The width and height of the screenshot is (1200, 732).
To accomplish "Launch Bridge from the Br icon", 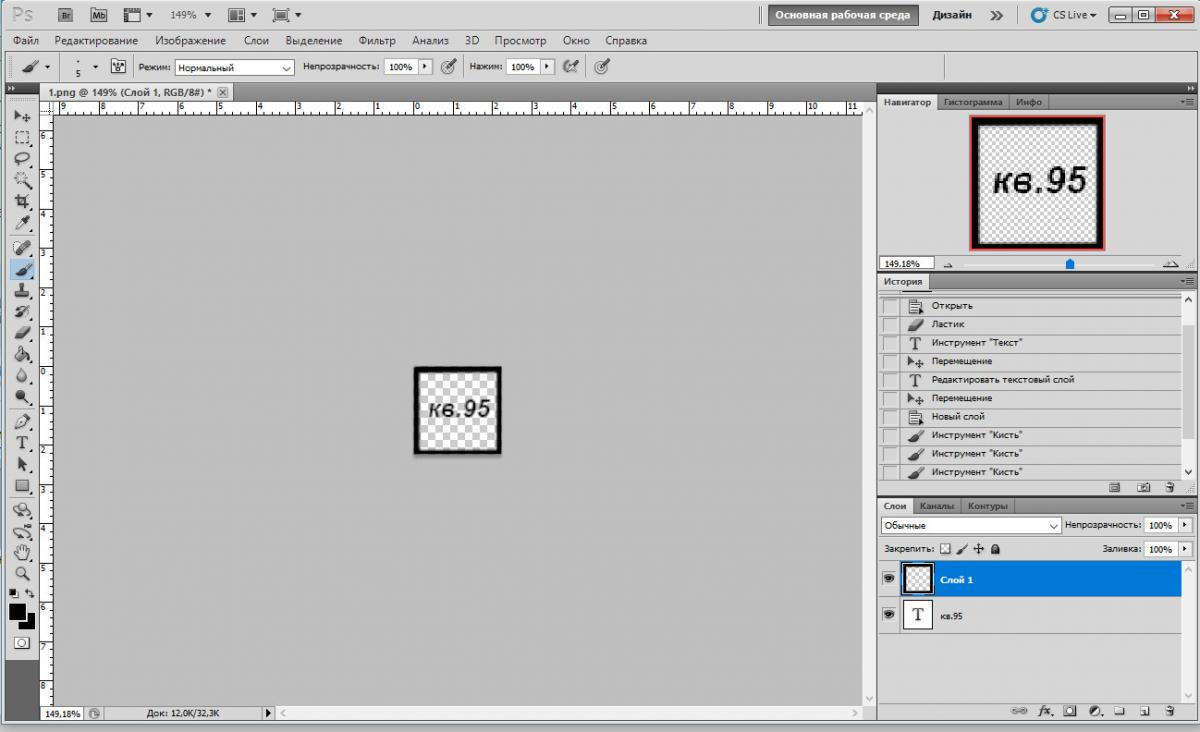I will click(66, 15).
